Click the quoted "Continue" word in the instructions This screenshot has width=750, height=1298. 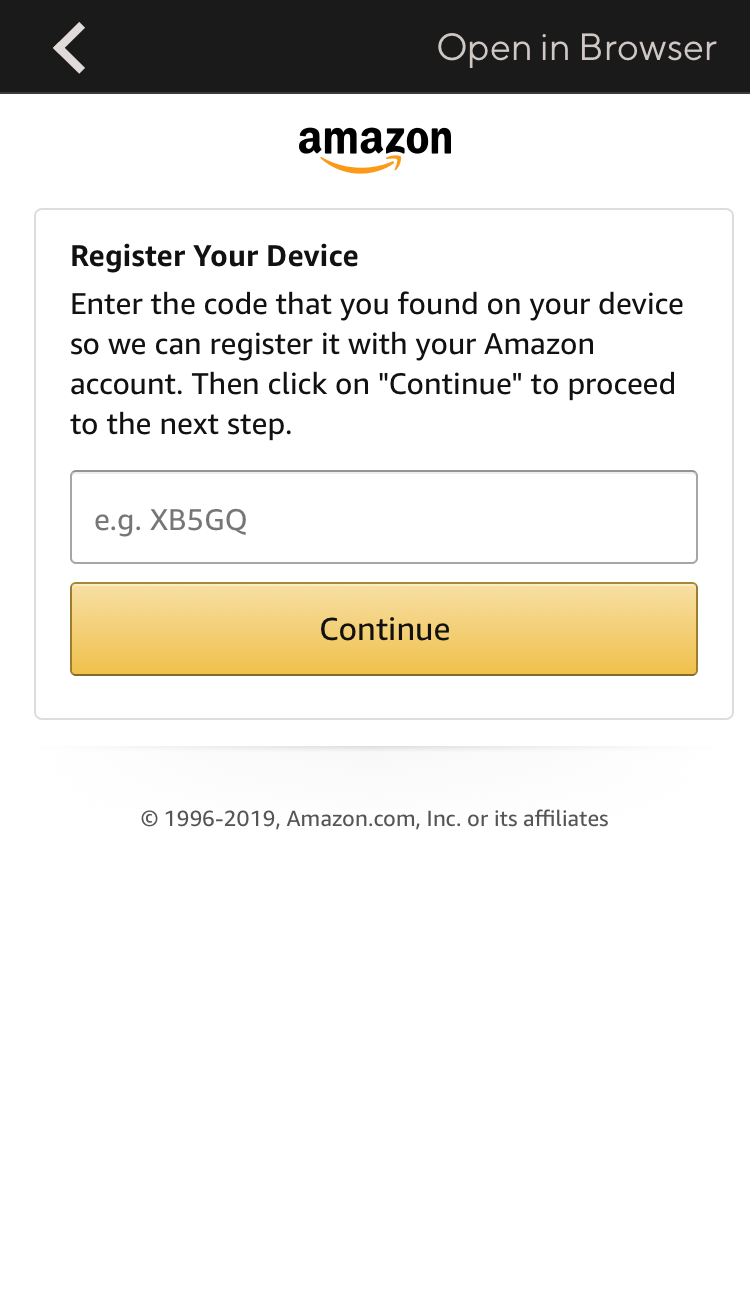(x=450, y=384)
